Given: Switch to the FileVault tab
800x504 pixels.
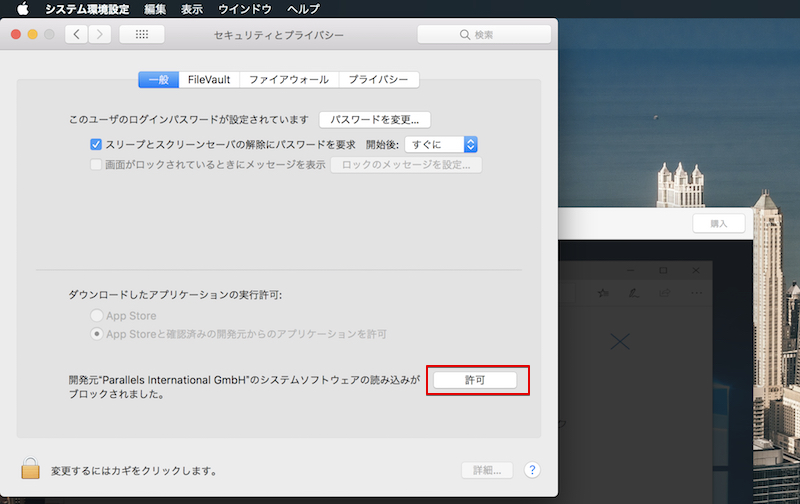Looking at the screenshot, I should [209, 80].
